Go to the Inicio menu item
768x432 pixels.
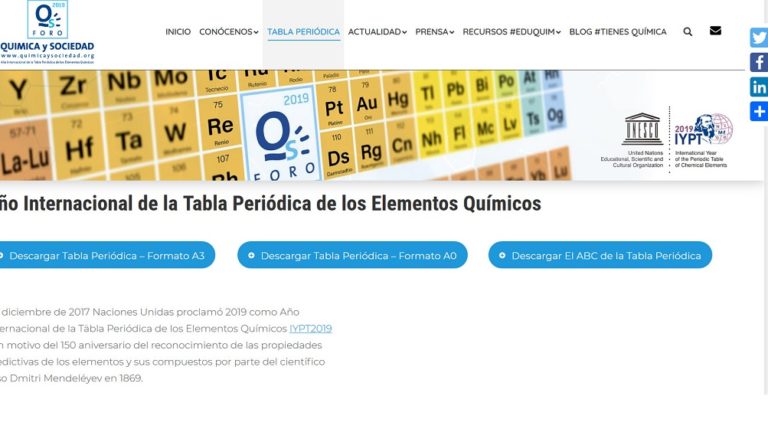tap(178, 32)
